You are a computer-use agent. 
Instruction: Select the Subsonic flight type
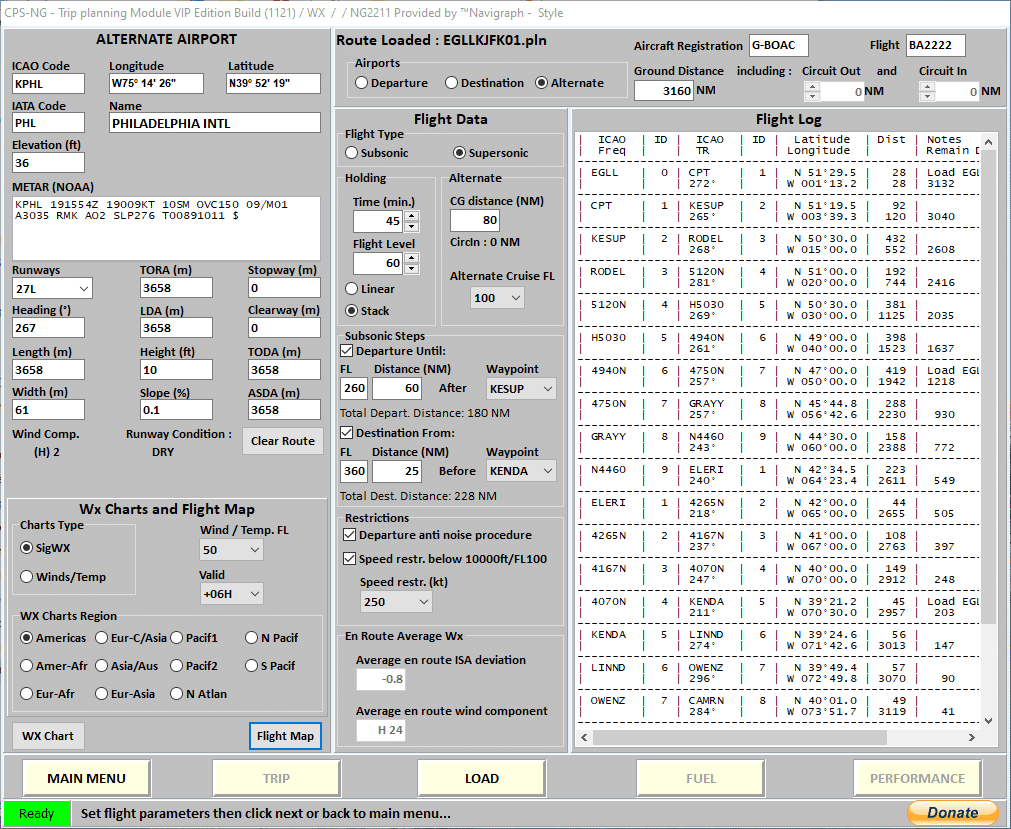[x=352, y=153]
